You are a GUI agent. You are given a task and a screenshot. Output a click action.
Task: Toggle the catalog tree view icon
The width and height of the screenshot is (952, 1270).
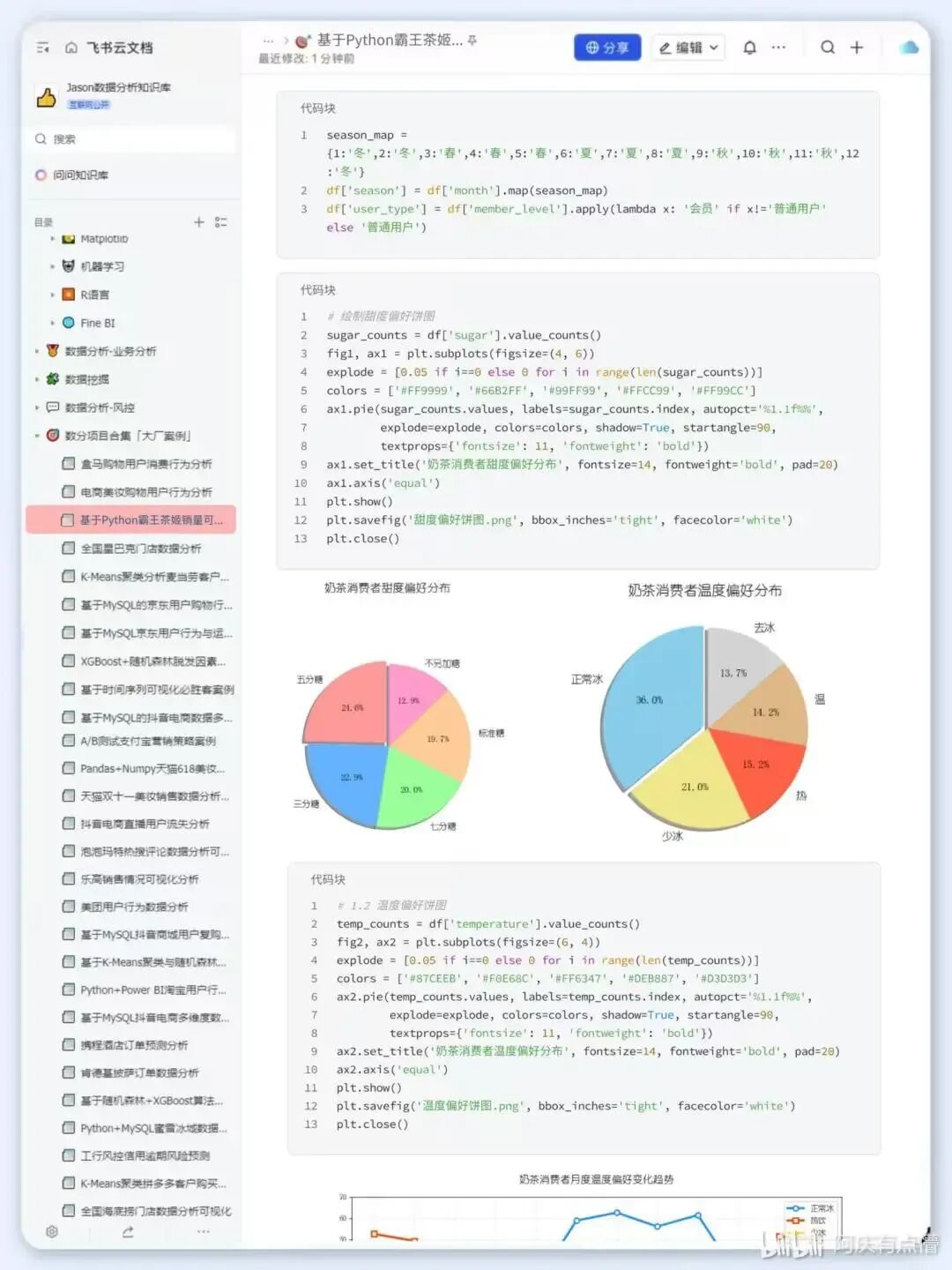(221, 222)
